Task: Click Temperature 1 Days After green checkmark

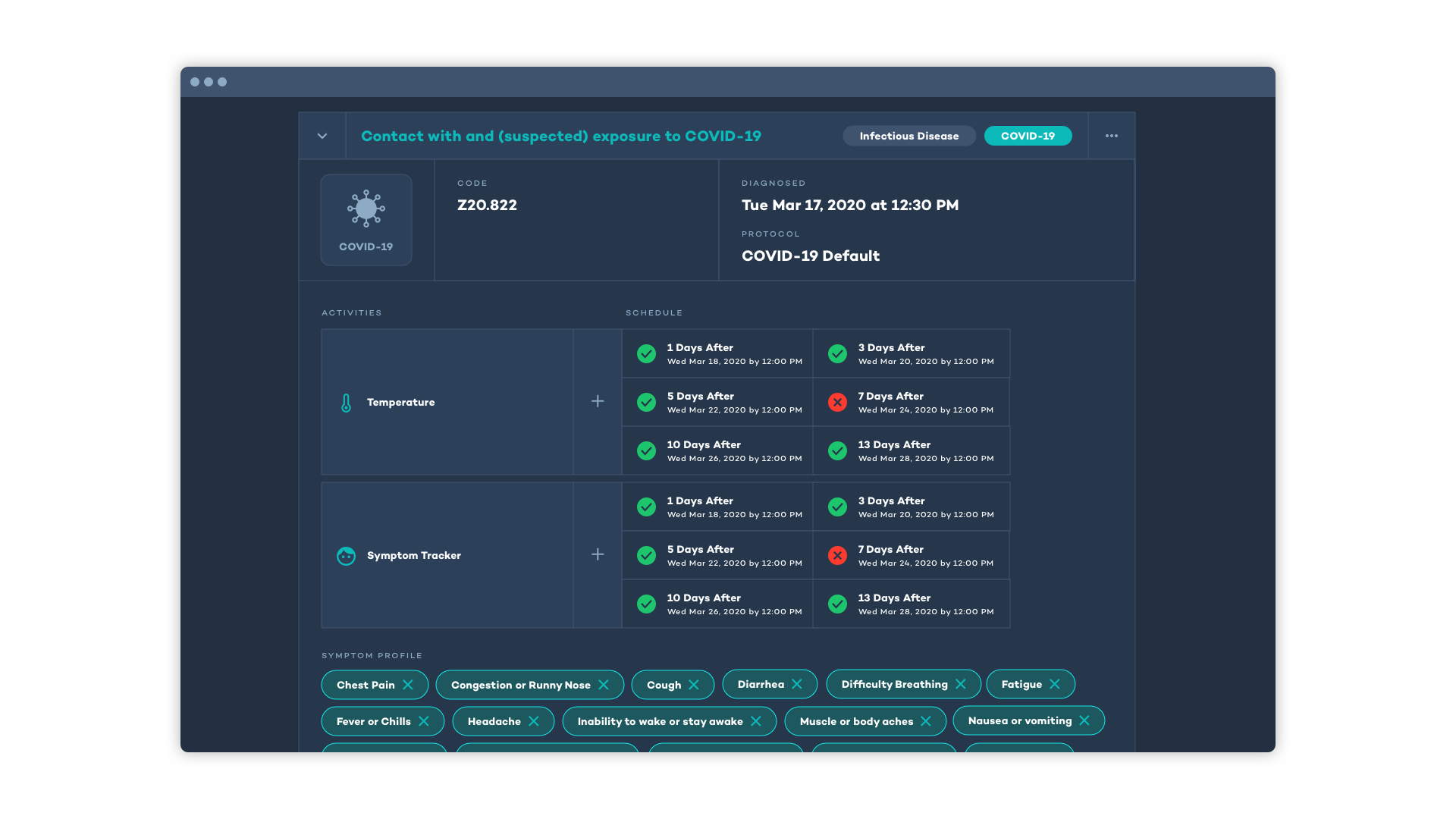Action: pyautogui.click(x=646, y=354)
